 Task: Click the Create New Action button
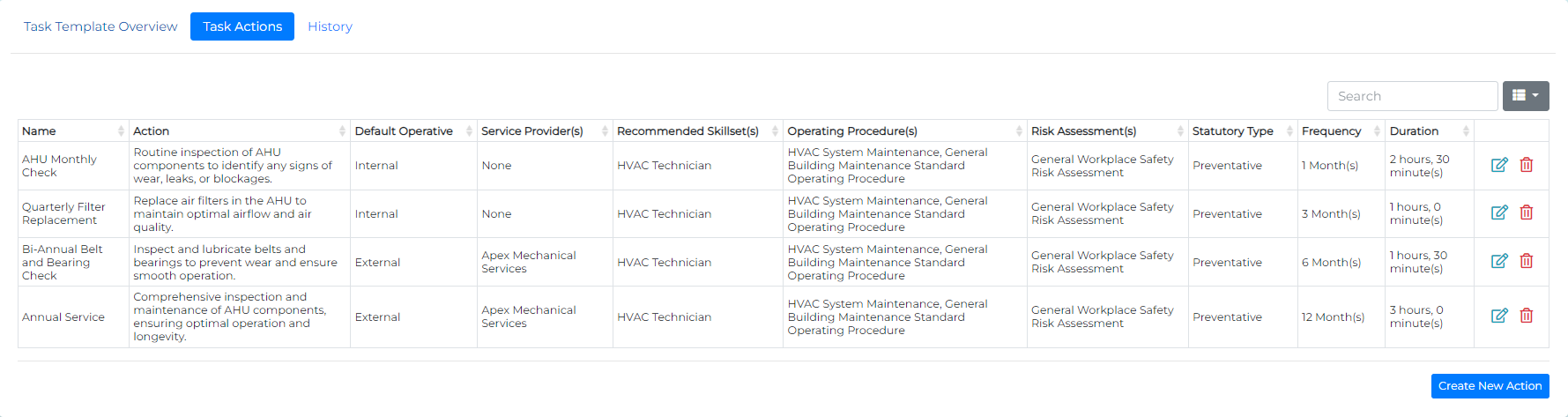tap(1490, 386)
